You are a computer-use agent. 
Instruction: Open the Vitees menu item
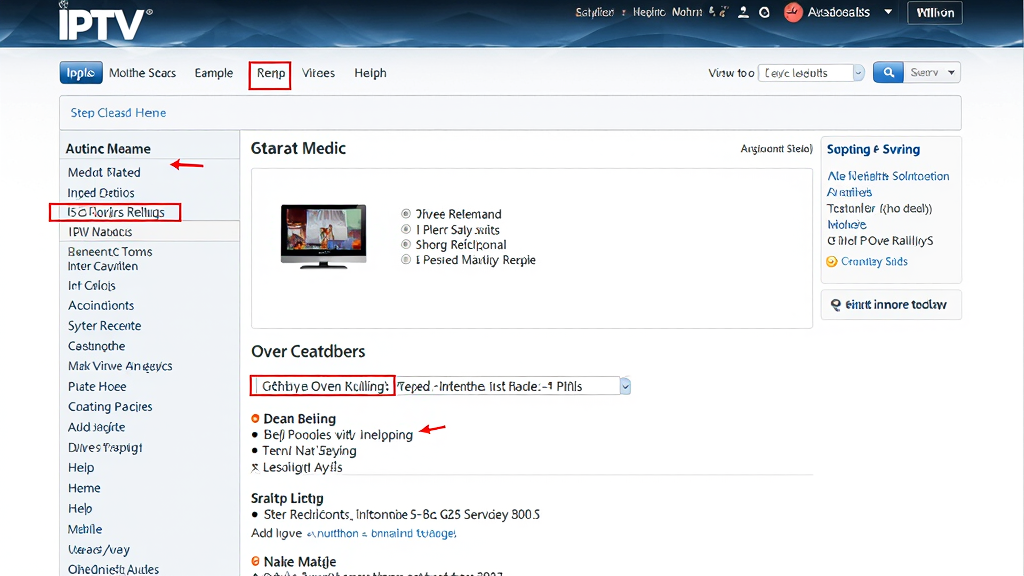point(318,73)
